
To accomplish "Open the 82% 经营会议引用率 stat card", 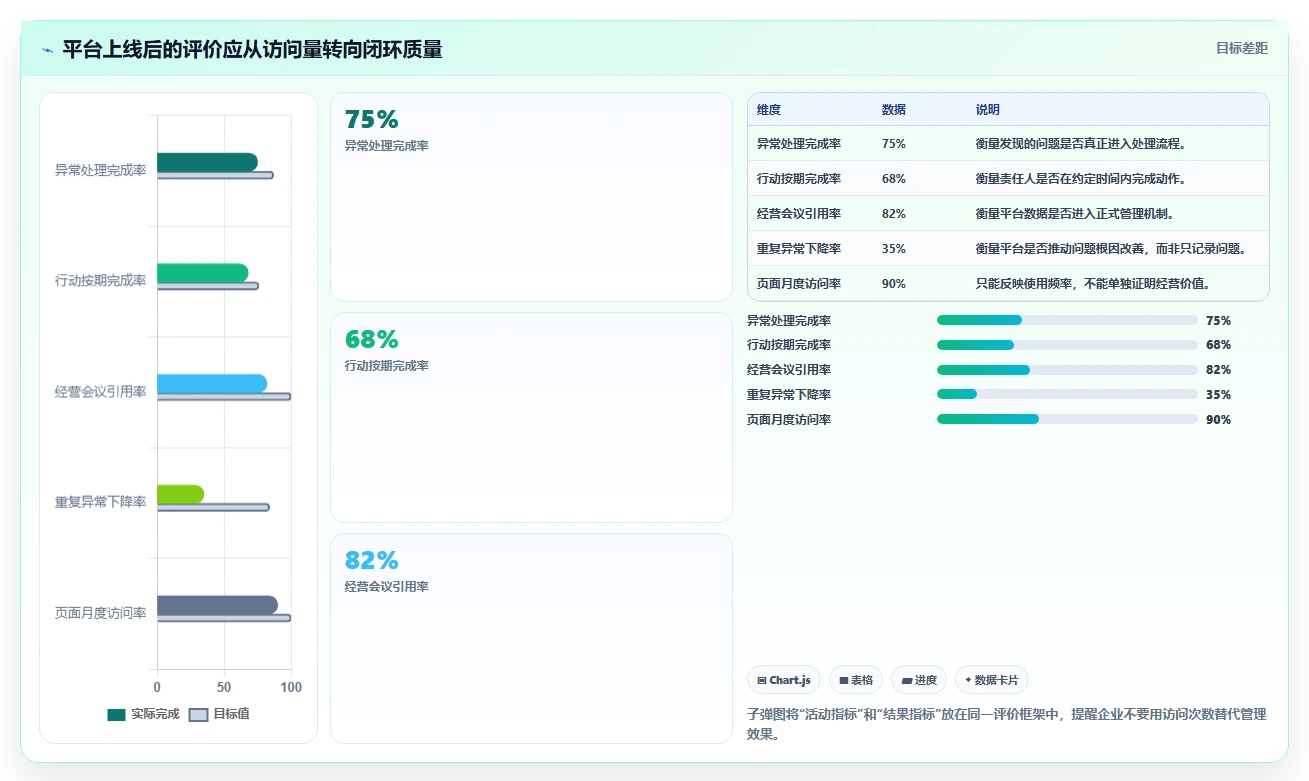I will point(531,638).
